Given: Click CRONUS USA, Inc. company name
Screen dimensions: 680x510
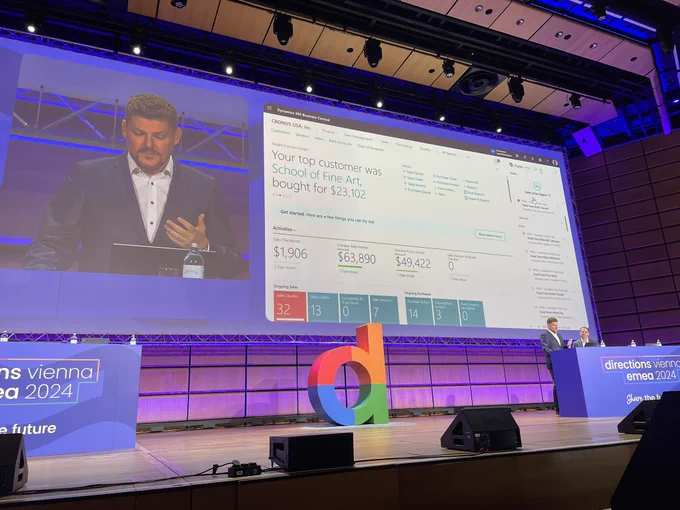Looking at the screenshot, I should pos(291,124).
